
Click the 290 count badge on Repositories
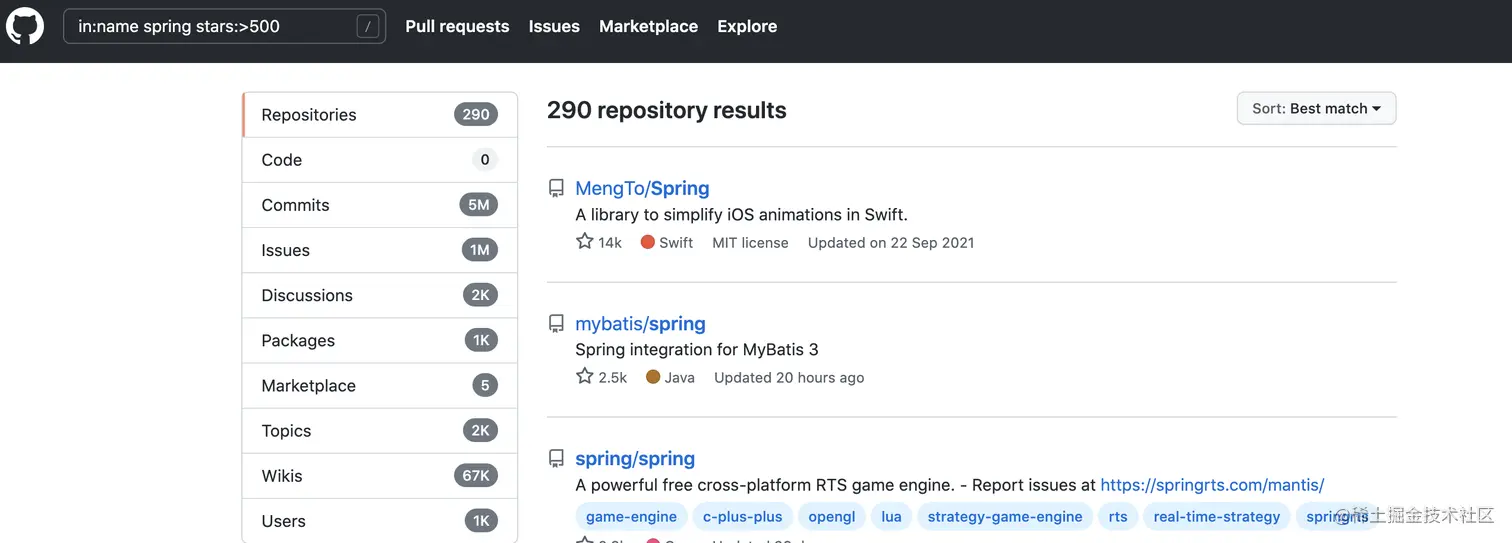click(x=476, y=115)
